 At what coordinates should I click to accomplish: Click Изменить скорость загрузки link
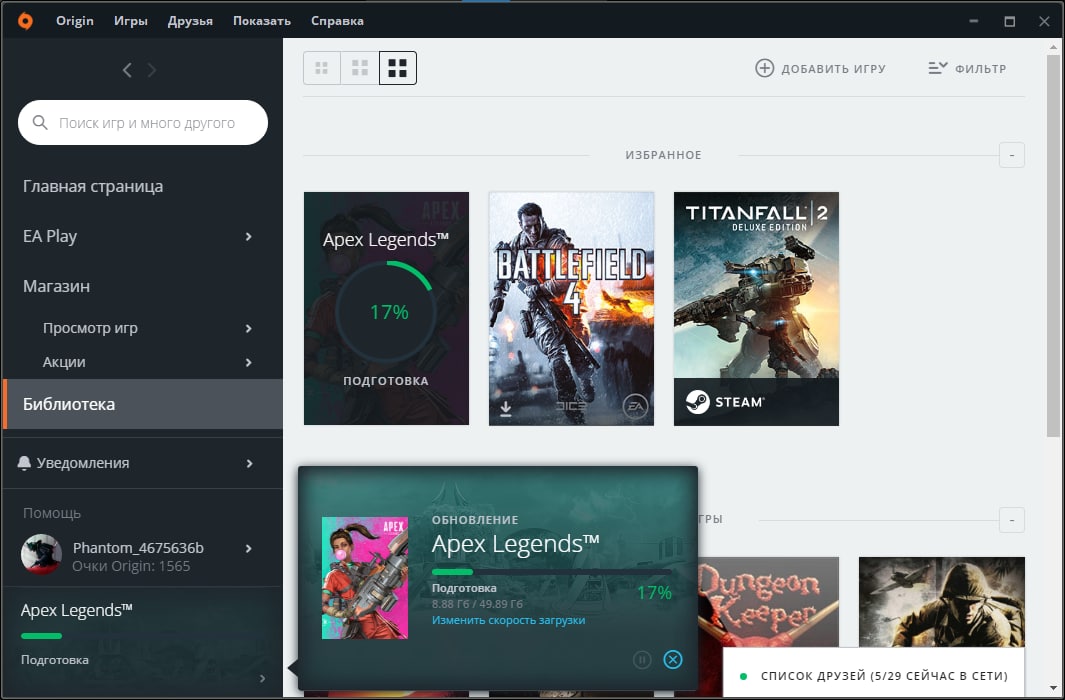click(508, 621)
